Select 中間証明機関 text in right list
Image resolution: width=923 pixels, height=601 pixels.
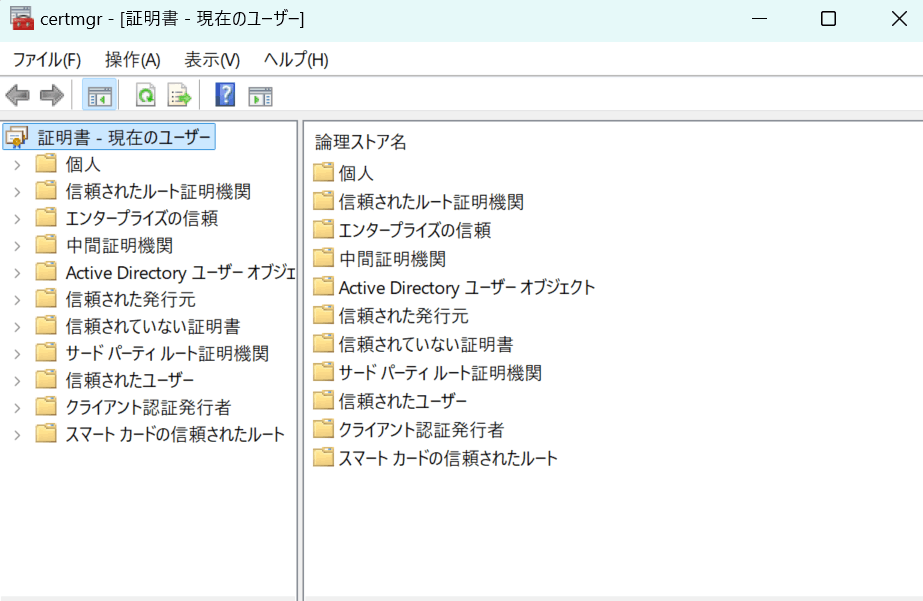click(393, 259)
